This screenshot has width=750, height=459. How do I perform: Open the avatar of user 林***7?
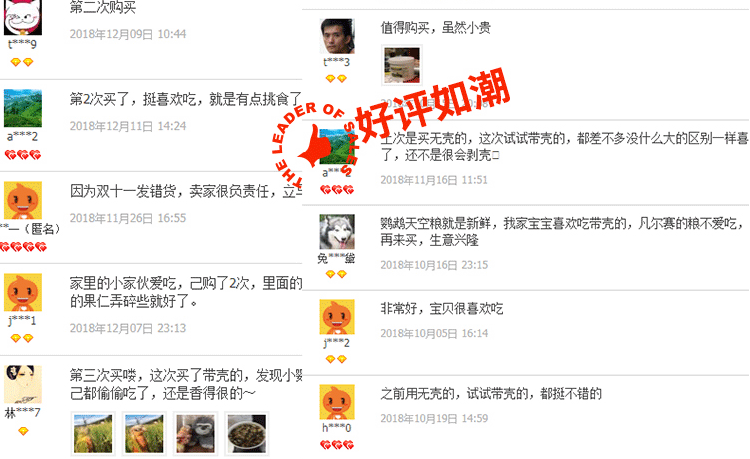point(22,384)
